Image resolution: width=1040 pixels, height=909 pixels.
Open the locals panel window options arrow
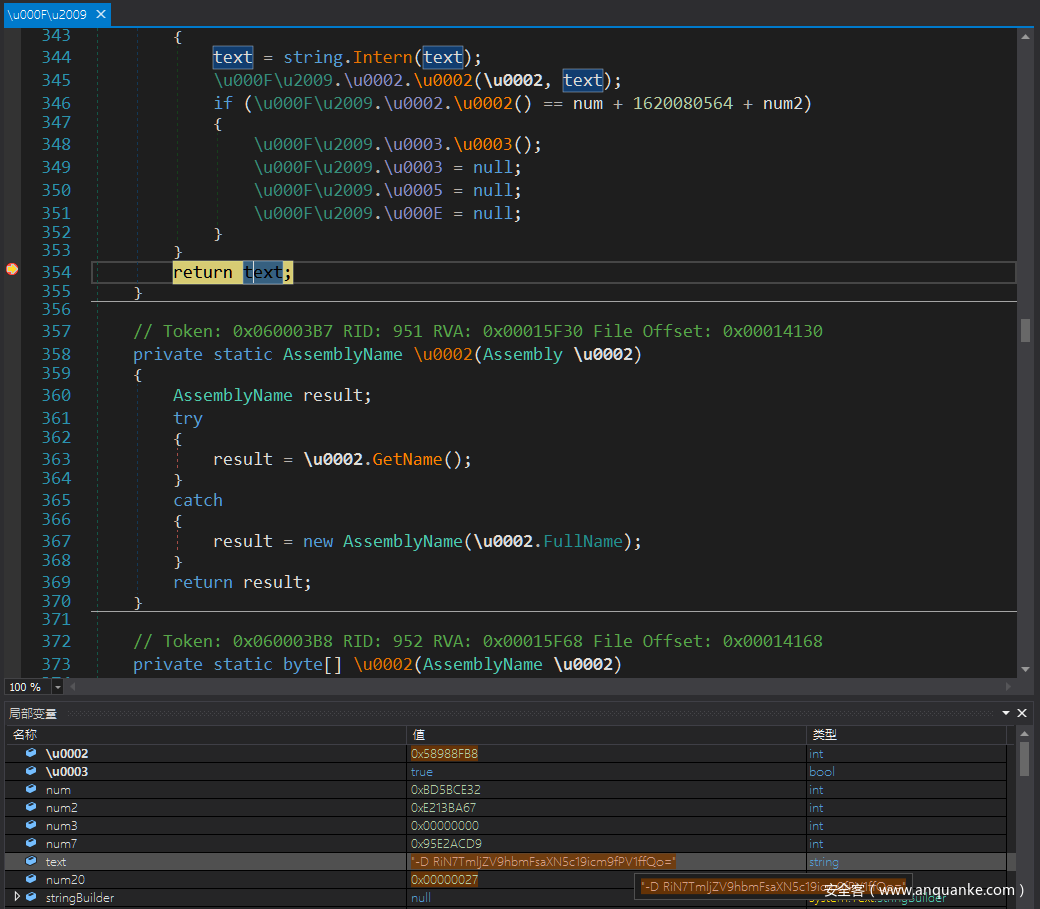(x=1006, y=713)
